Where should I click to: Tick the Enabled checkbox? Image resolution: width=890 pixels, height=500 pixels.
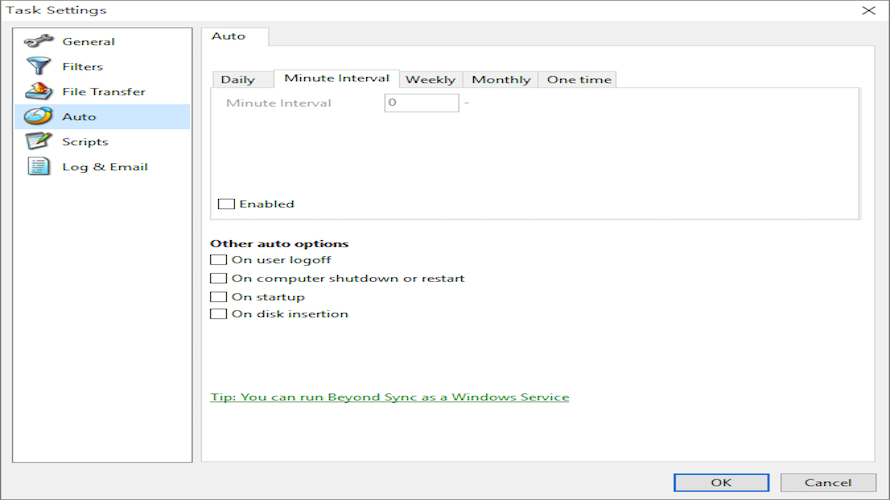[x=227, y=204]
